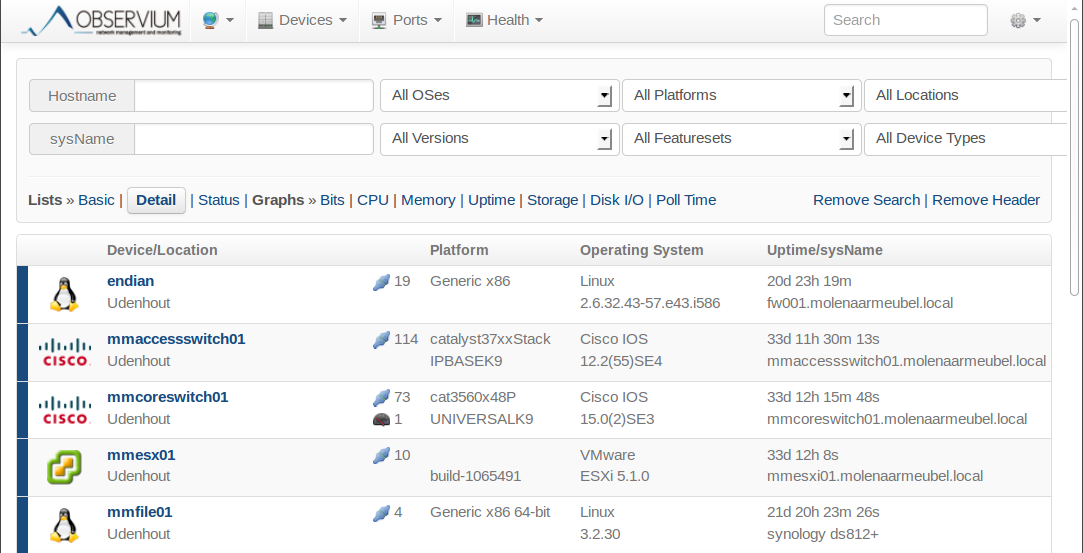Image resolution: width=1083 pixels, height=553 pixels.
Task: Open the All Locations dropdown
Action: [967, 95]
